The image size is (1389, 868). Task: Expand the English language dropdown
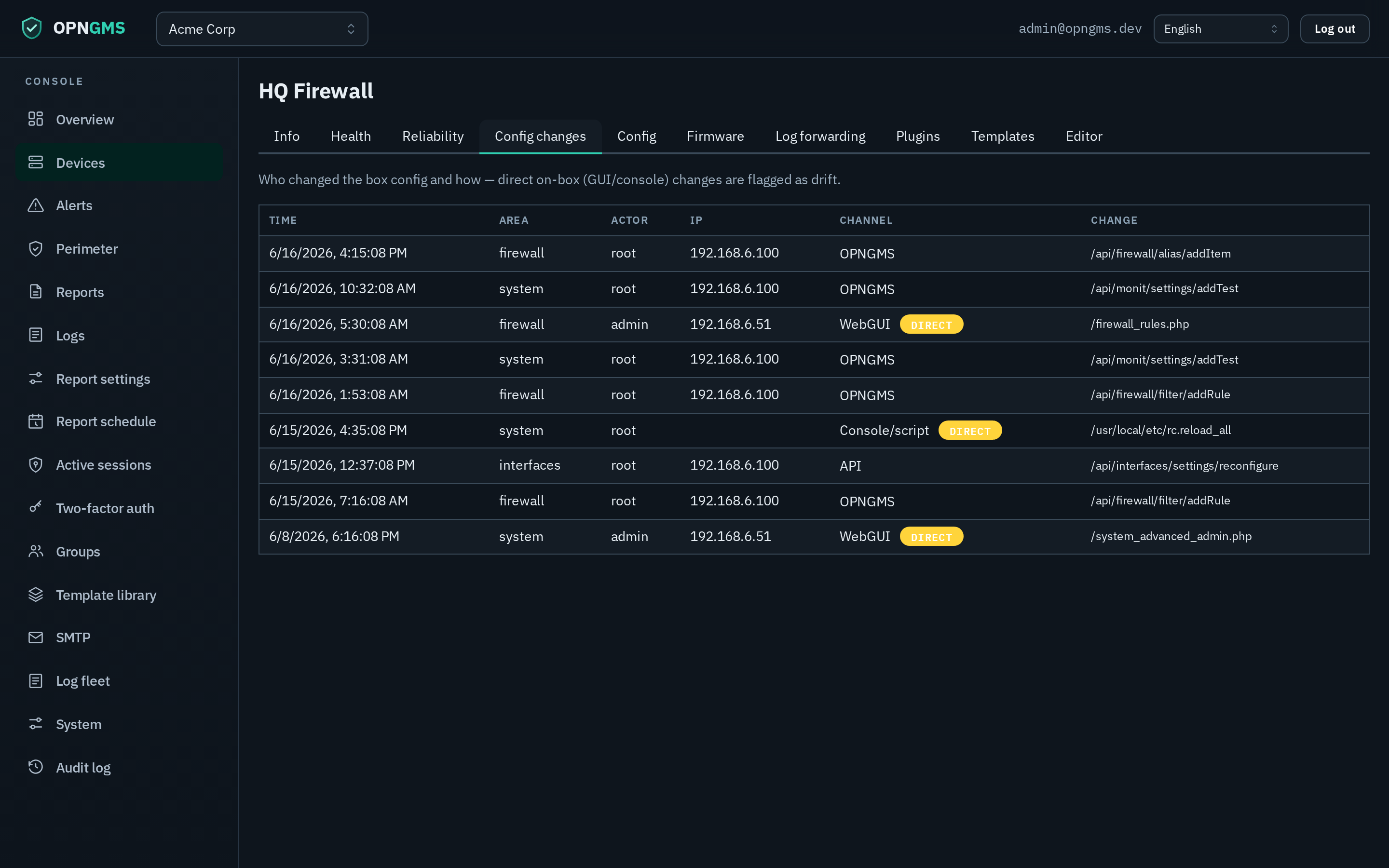pyautogui.click(x=1221, y=29)
